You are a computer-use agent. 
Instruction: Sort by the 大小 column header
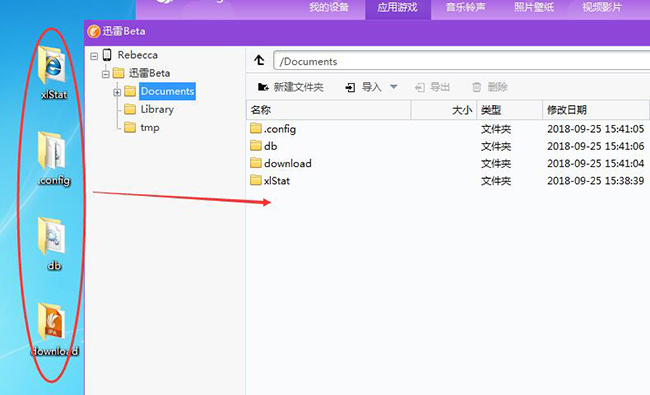[x=444, y=110]
